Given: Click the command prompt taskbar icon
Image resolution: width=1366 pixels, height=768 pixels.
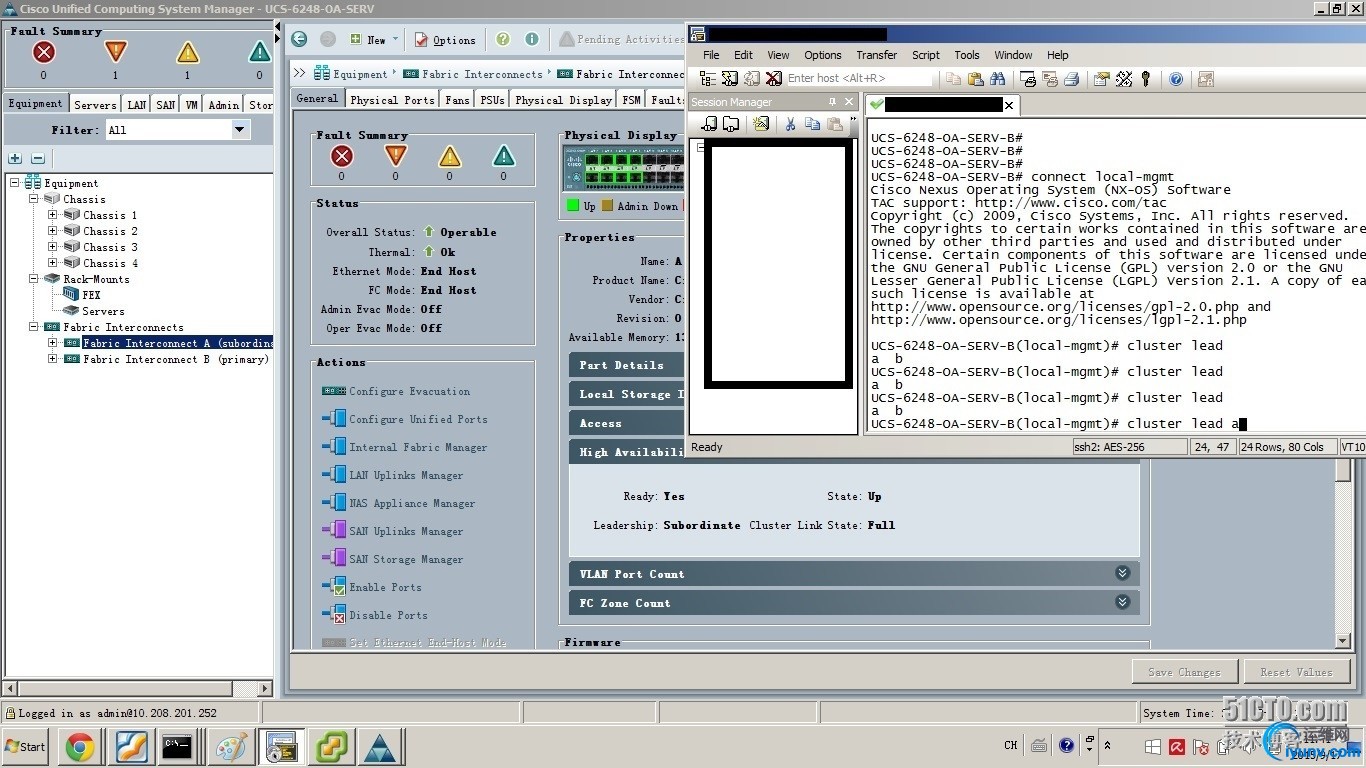Looking at the screenshot, I should click(x=177, y=746).
